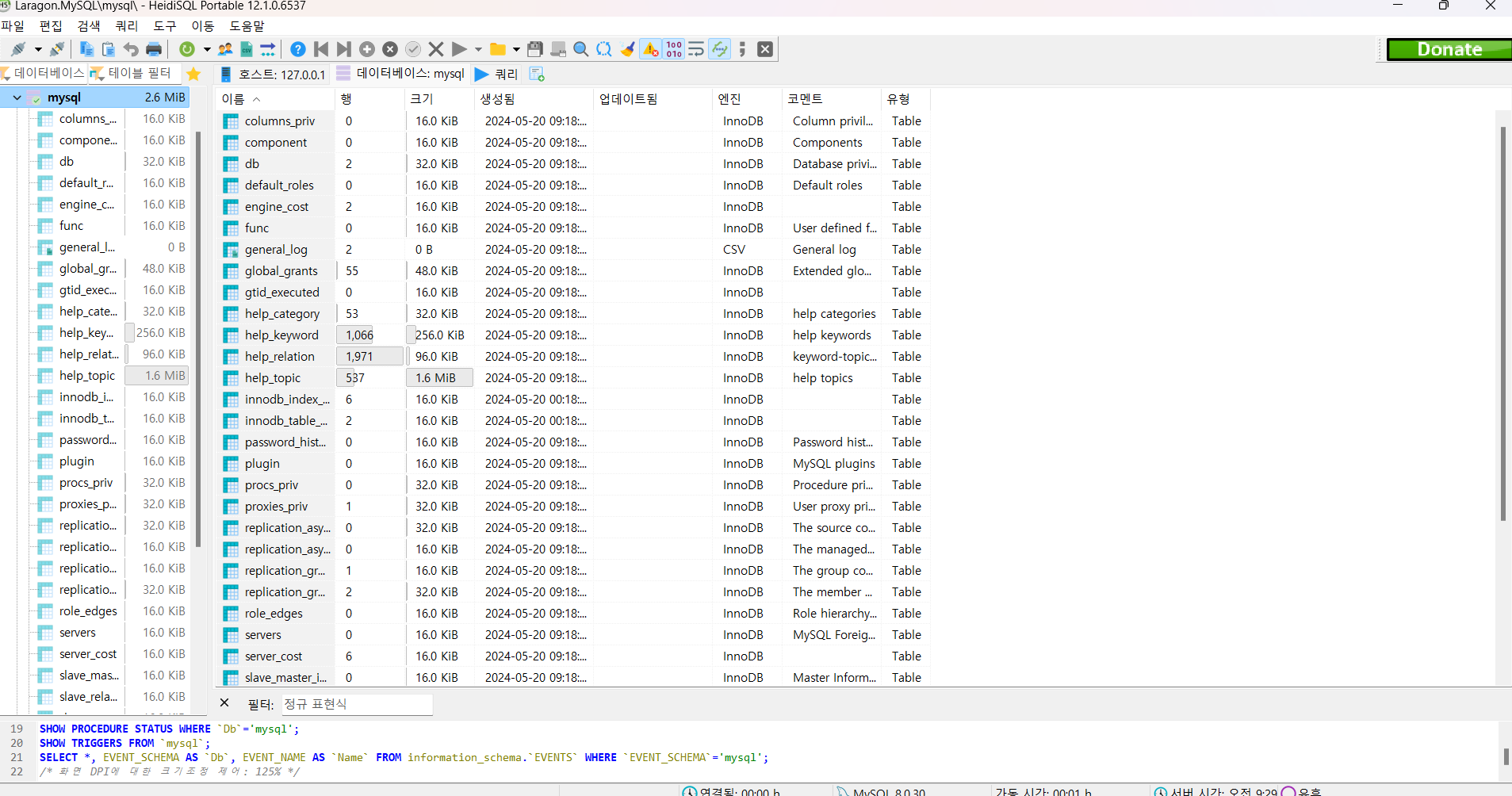The width and height of the screenshot is (1512, 796).
Task: Run the query with the play icon
Action: [459, 49]
